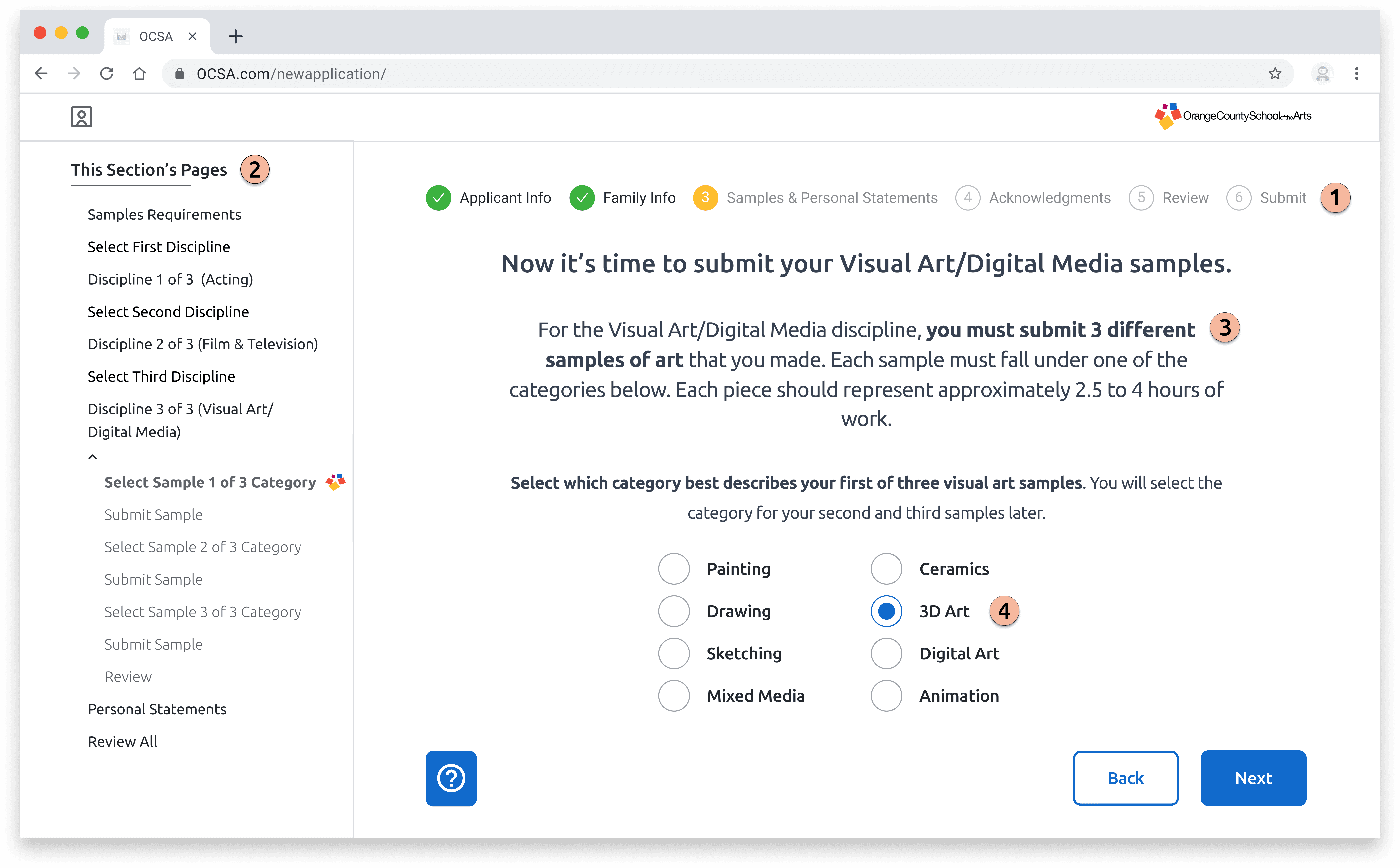Open the Samples & Personal Statements step
Screen dimensions: 1400x868
832,198
